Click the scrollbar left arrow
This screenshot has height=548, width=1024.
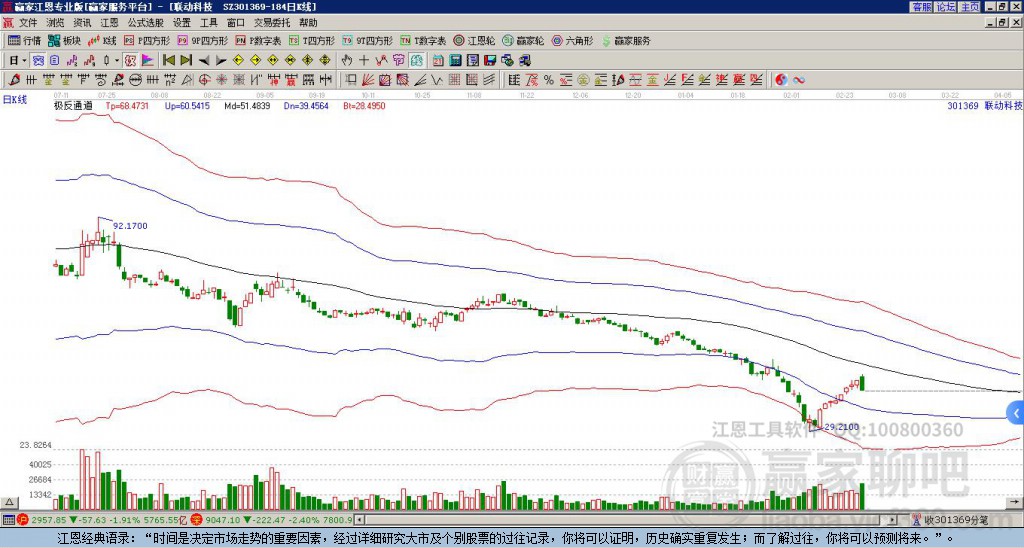[x=359, y=520]
